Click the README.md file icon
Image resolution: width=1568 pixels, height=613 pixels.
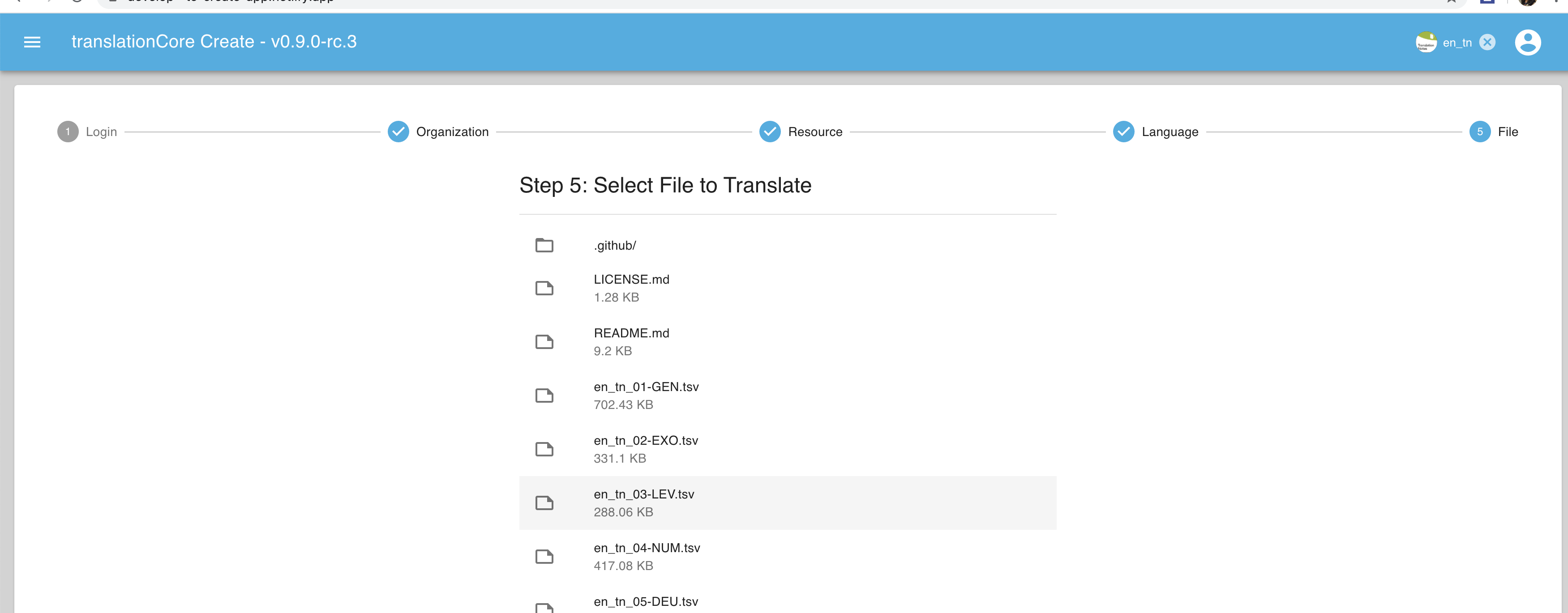(544, 342)
